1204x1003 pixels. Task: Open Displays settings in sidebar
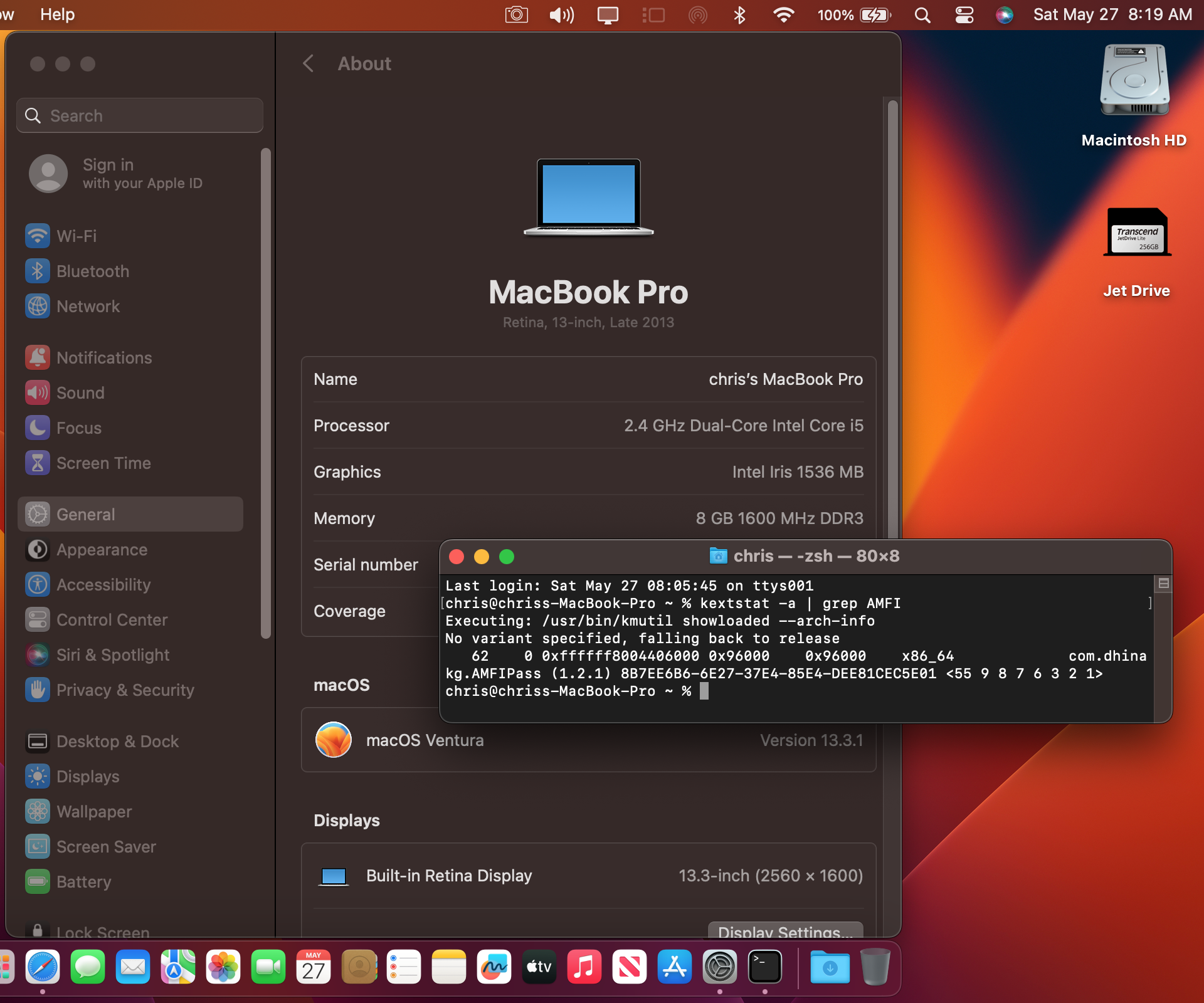(130, 777)
